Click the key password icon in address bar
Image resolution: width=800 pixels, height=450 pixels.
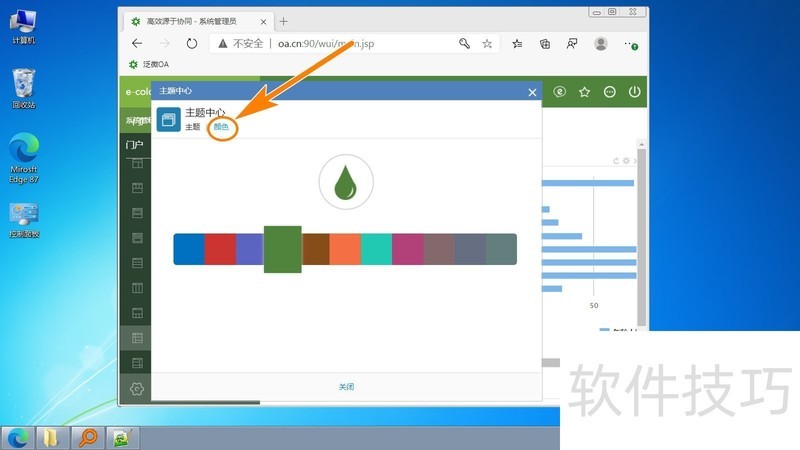click(464, 43)
